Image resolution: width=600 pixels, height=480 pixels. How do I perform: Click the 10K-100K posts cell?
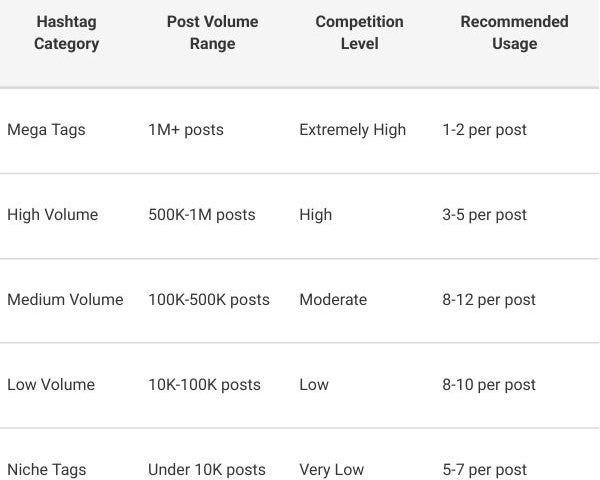coord(204,385)
